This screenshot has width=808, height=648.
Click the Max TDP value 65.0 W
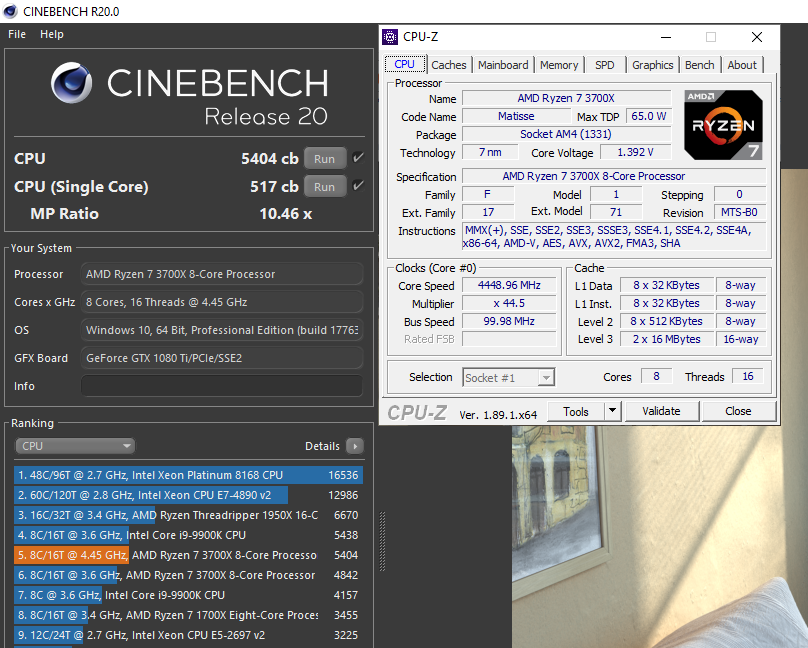point(649,116)
